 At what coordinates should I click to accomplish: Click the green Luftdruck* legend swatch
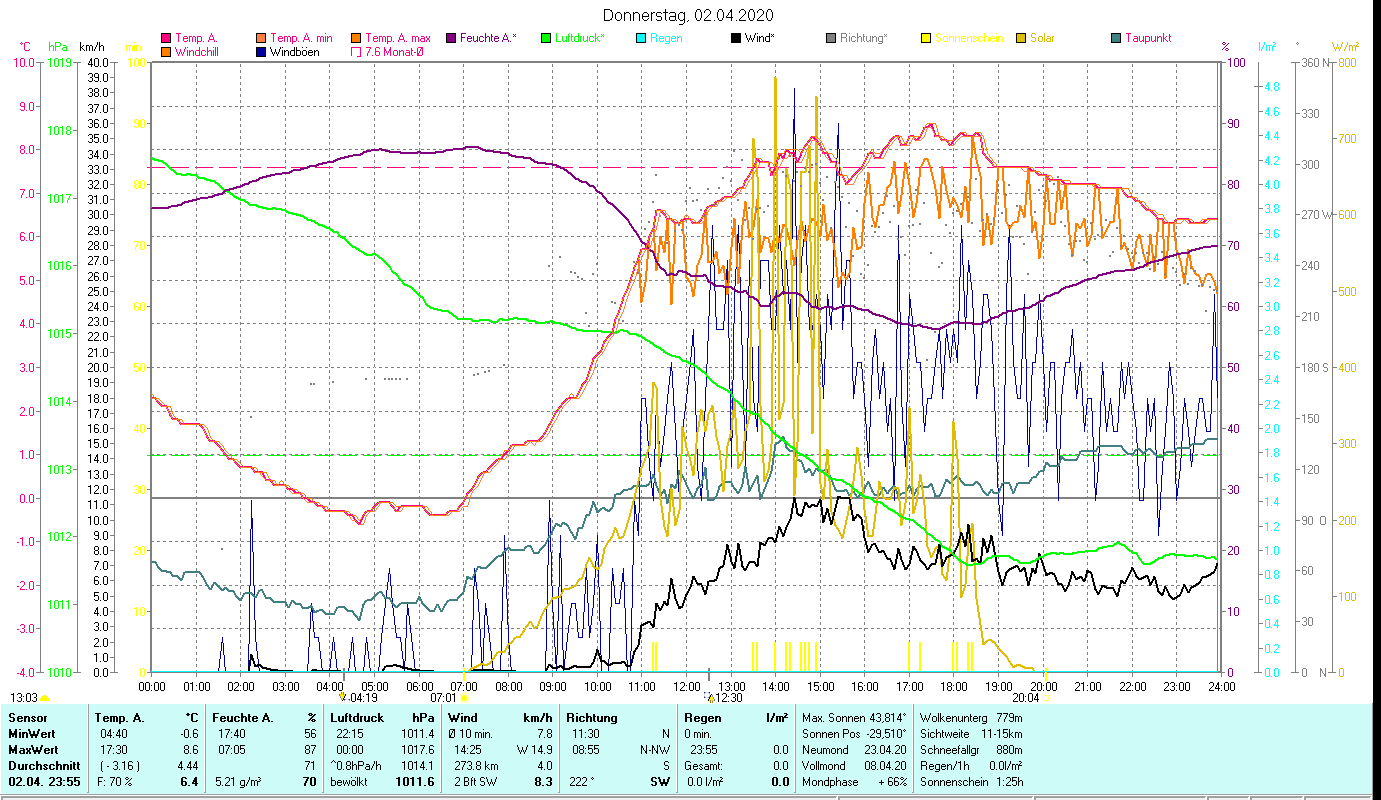click(546, 39)
